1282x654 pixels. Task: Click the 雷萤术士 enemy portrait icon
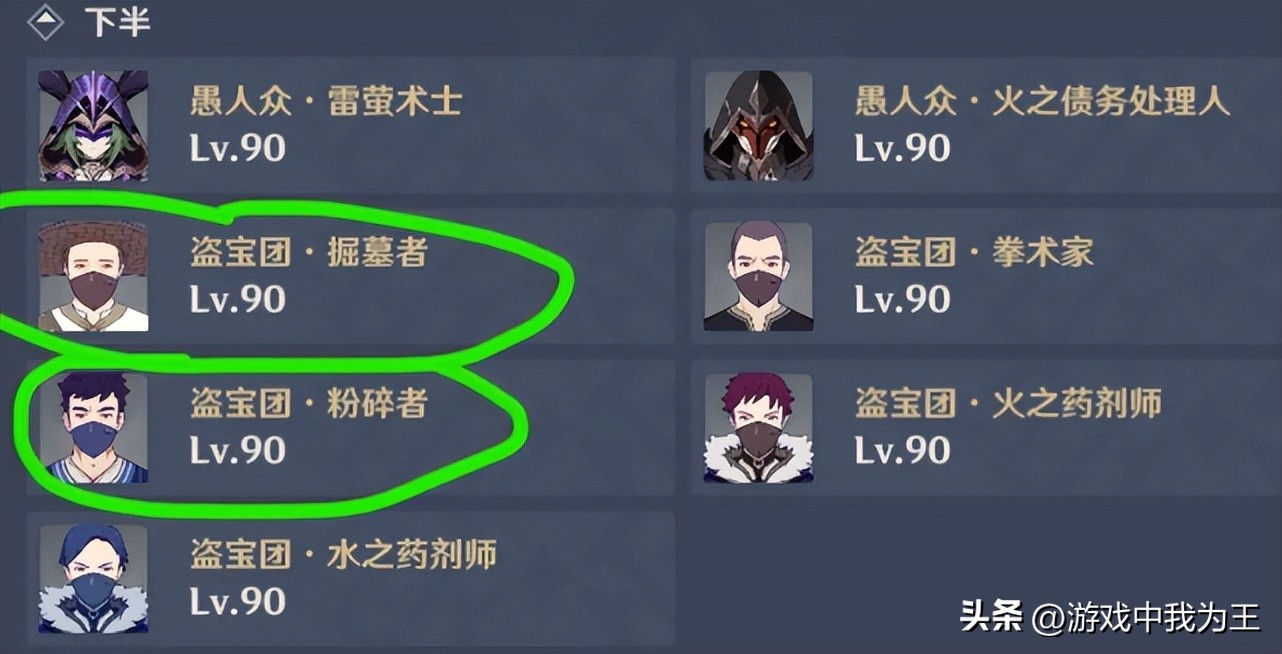[x=93, y=126]
